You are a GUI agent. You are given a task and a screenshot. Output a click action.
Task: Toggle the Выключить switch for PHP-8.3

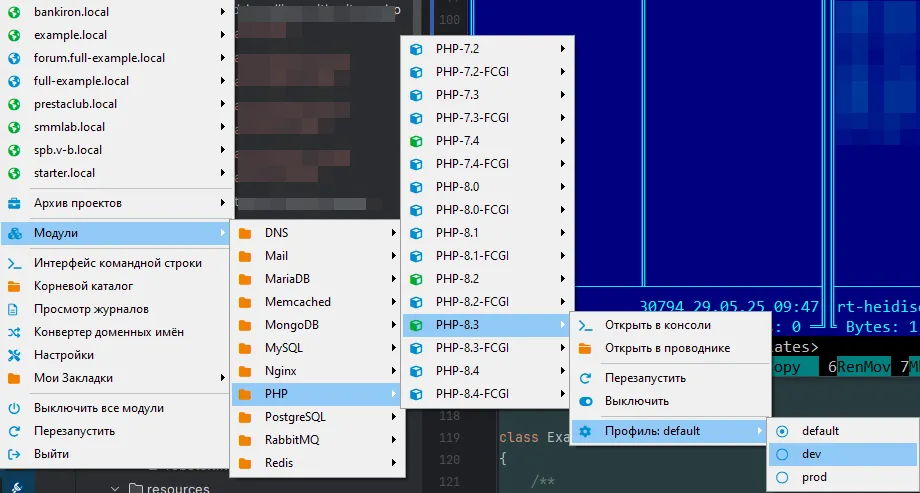[x=586, y=401]
